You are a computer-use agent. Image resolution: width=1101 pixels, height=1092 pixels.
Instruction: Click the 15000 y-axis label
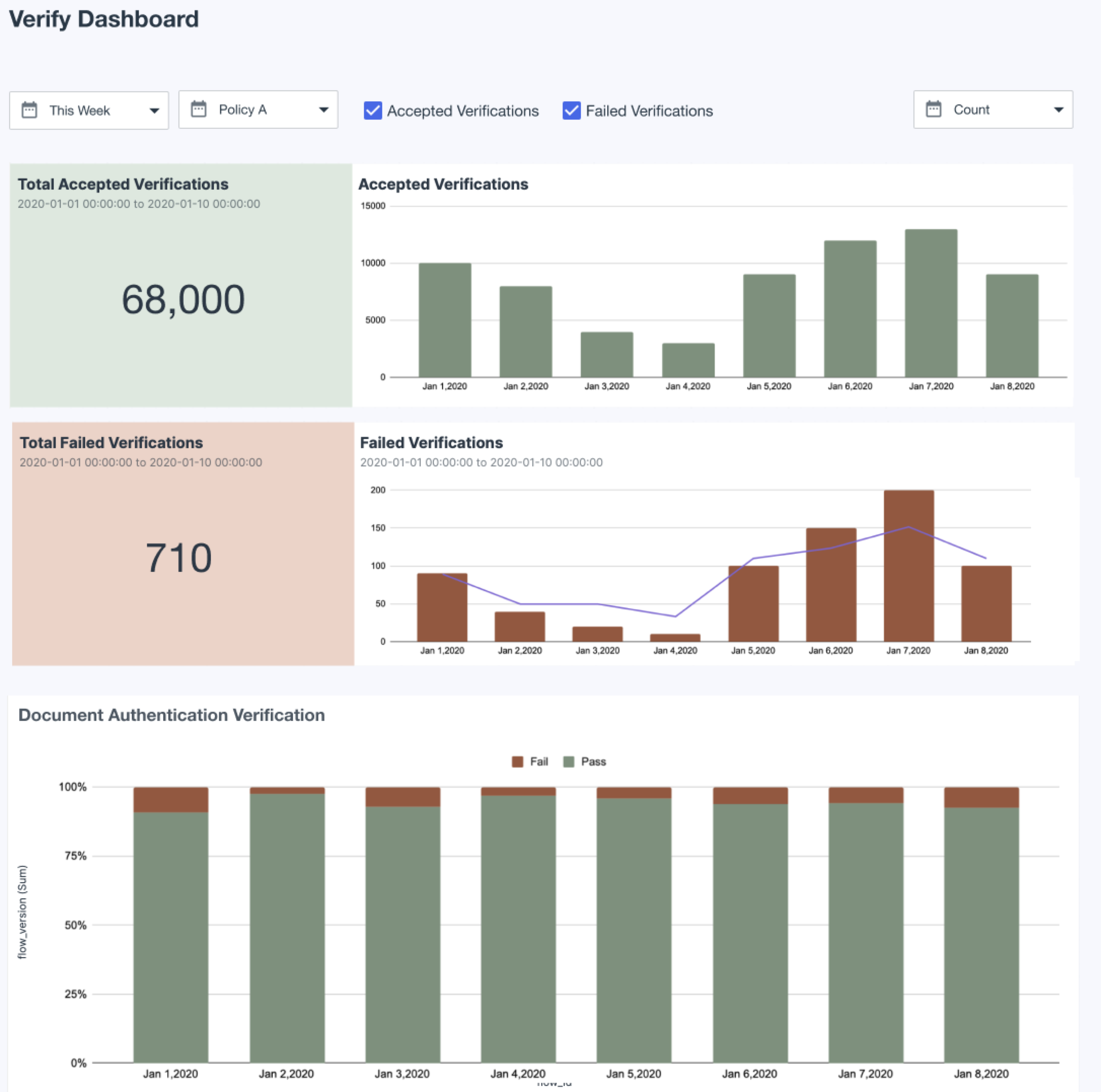click(x=373, y=206)
